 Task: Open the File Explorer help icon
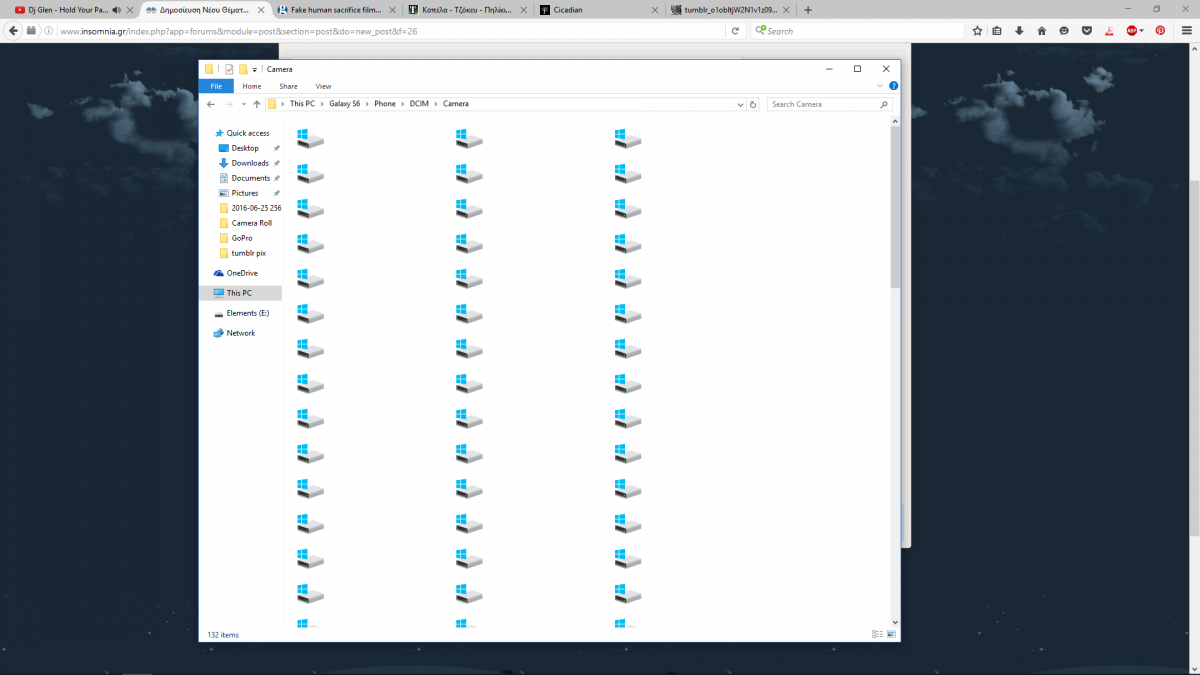click(x=893, y=86)
